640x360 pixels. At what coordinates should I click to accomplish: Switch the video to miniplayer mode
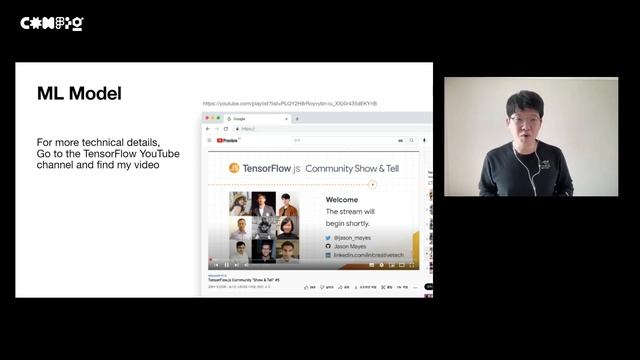click(392, 265)
